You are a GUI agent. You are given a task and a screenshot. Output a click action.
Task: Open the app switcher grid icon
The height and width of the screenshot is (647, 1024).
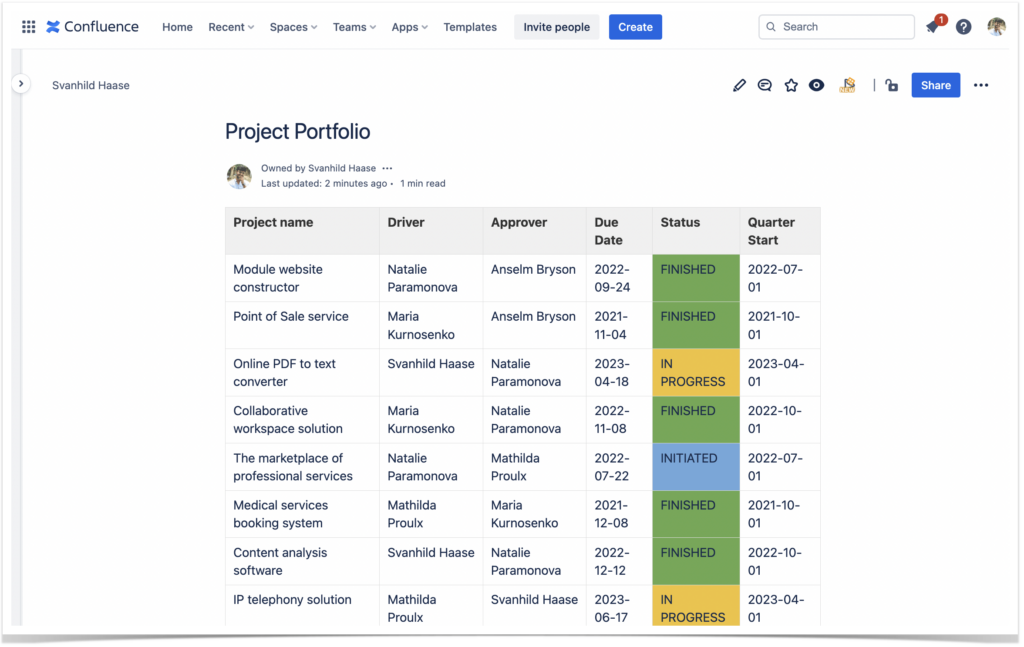28,27
